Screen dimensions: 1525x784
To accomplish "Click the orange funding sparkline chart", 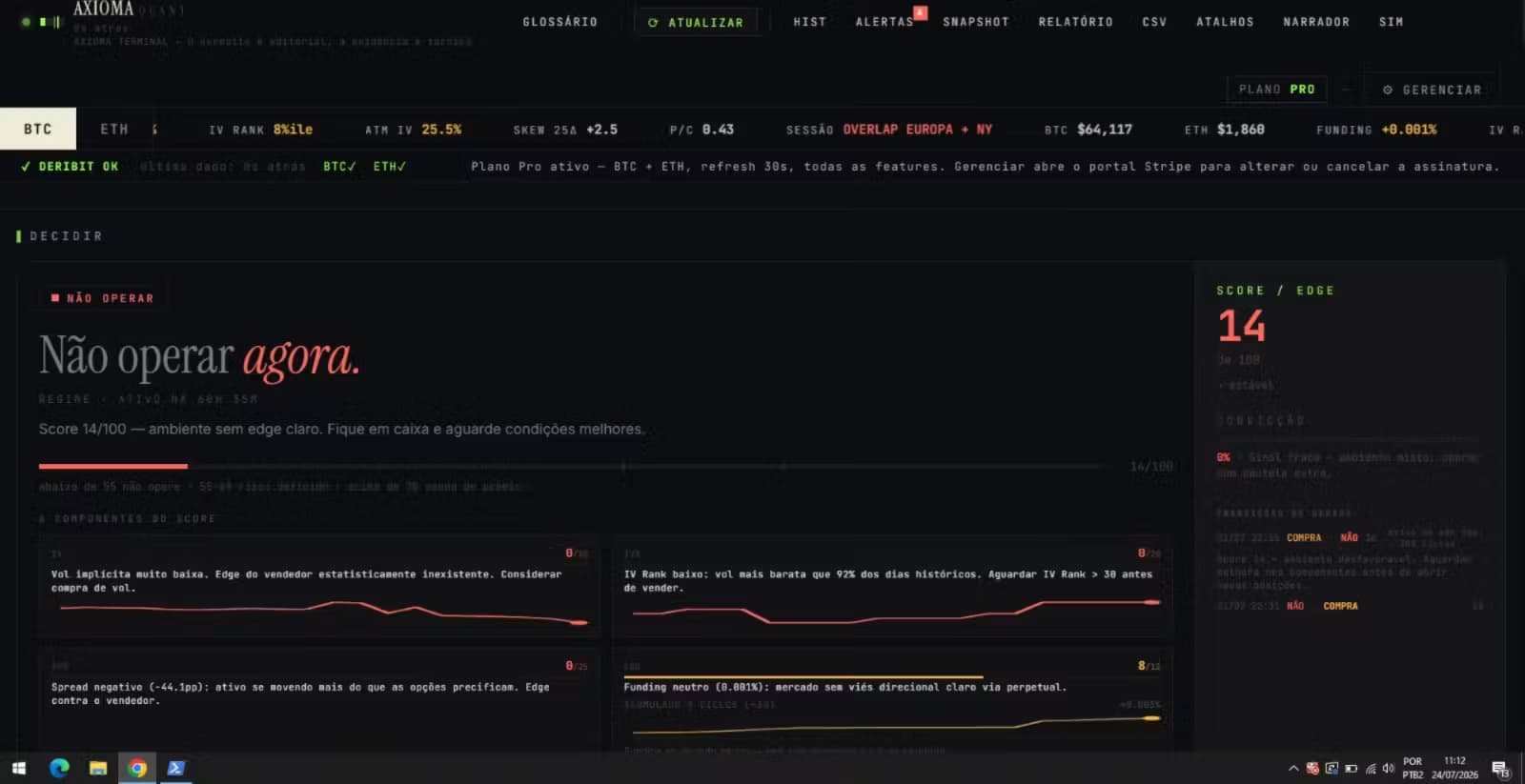I will (x=896, y=726).
